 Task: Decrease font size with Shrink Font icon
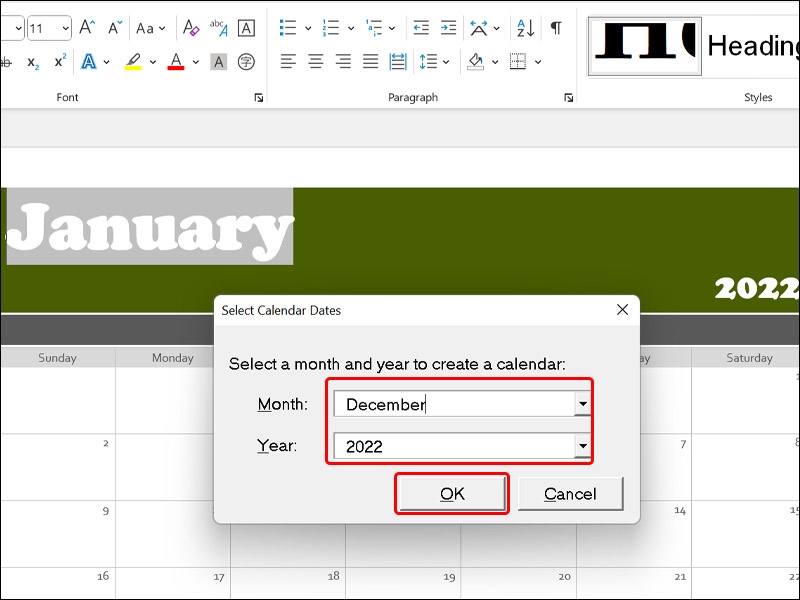[x=115, y=28]
